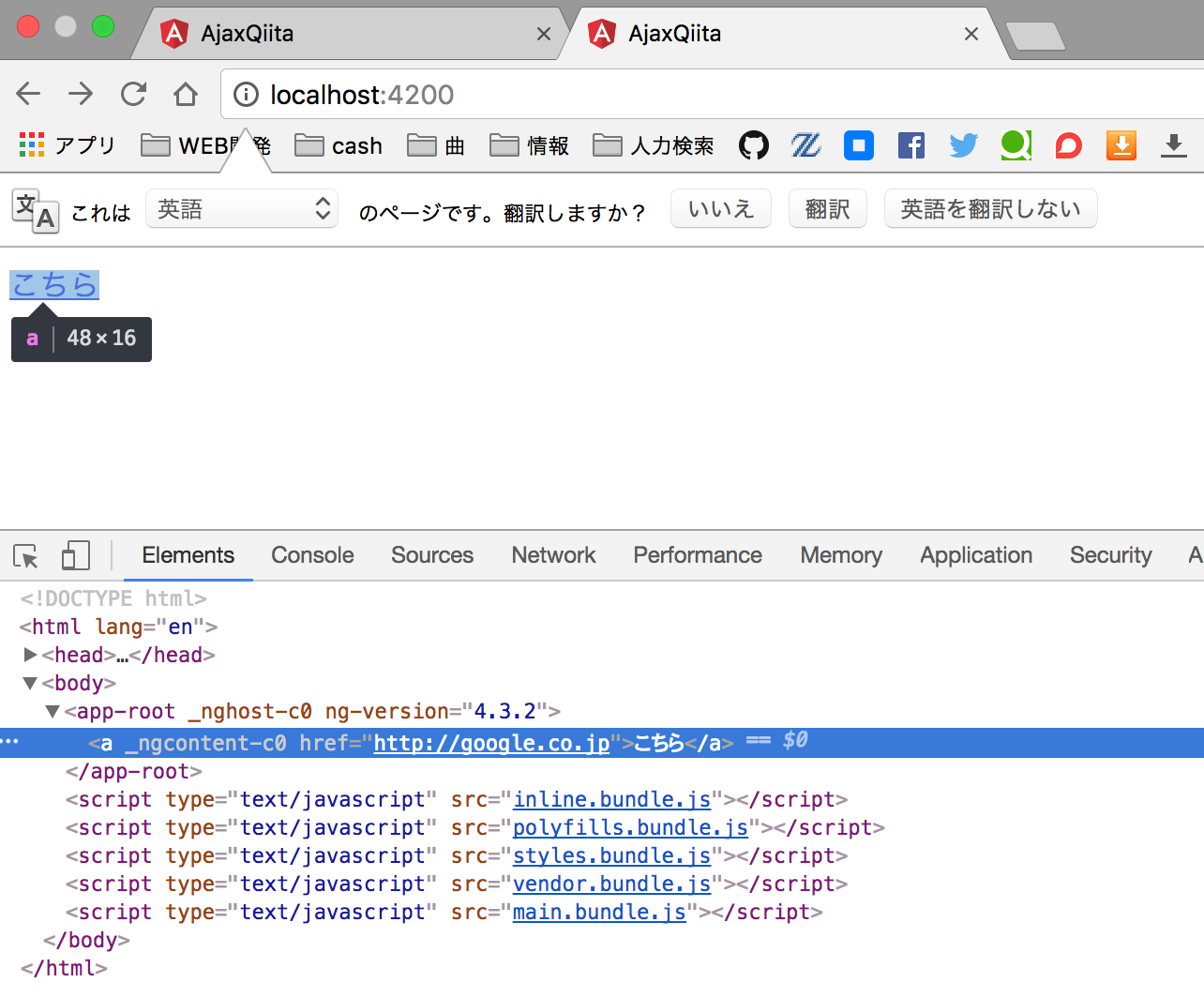Open the GitHub bookmark
1204x998 pixels.
point(753,145)
